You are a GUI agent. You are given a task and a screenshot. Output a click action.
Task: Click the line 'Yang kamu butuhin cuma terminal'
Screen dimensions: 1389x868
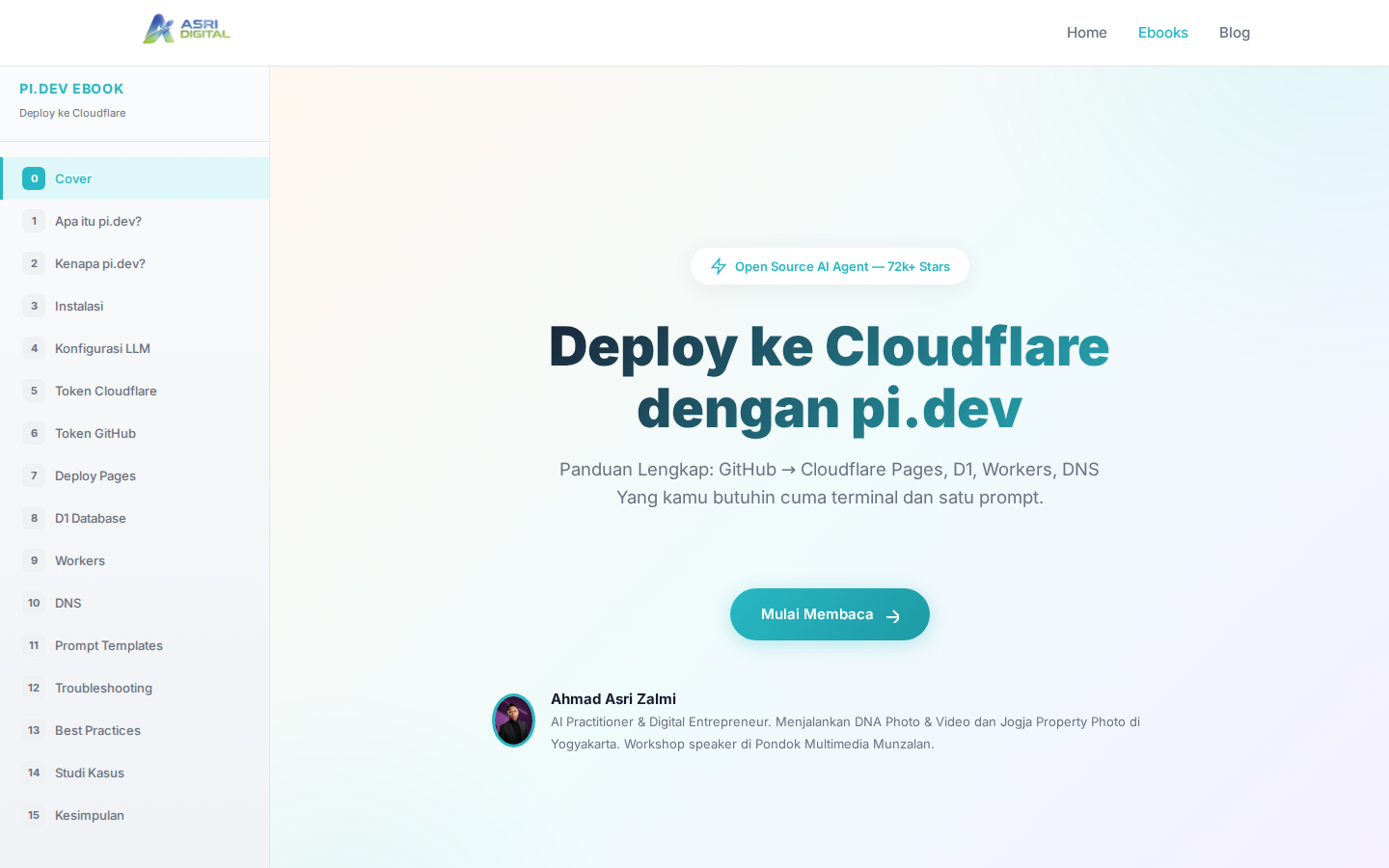(830, 498)
